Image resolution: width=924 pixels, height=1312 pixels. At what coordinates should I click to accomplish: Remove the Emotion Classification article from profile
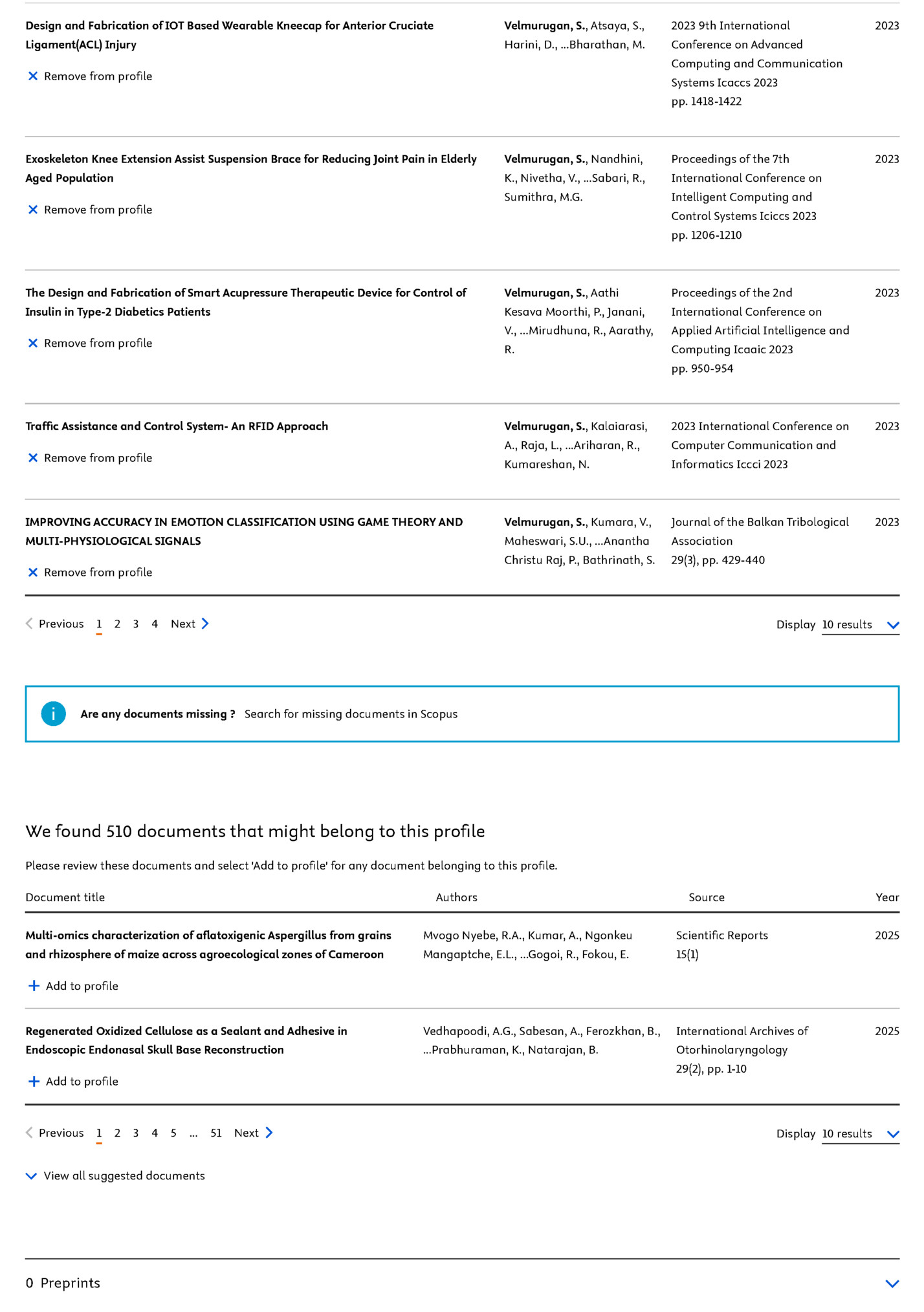[x=89, y=572]
